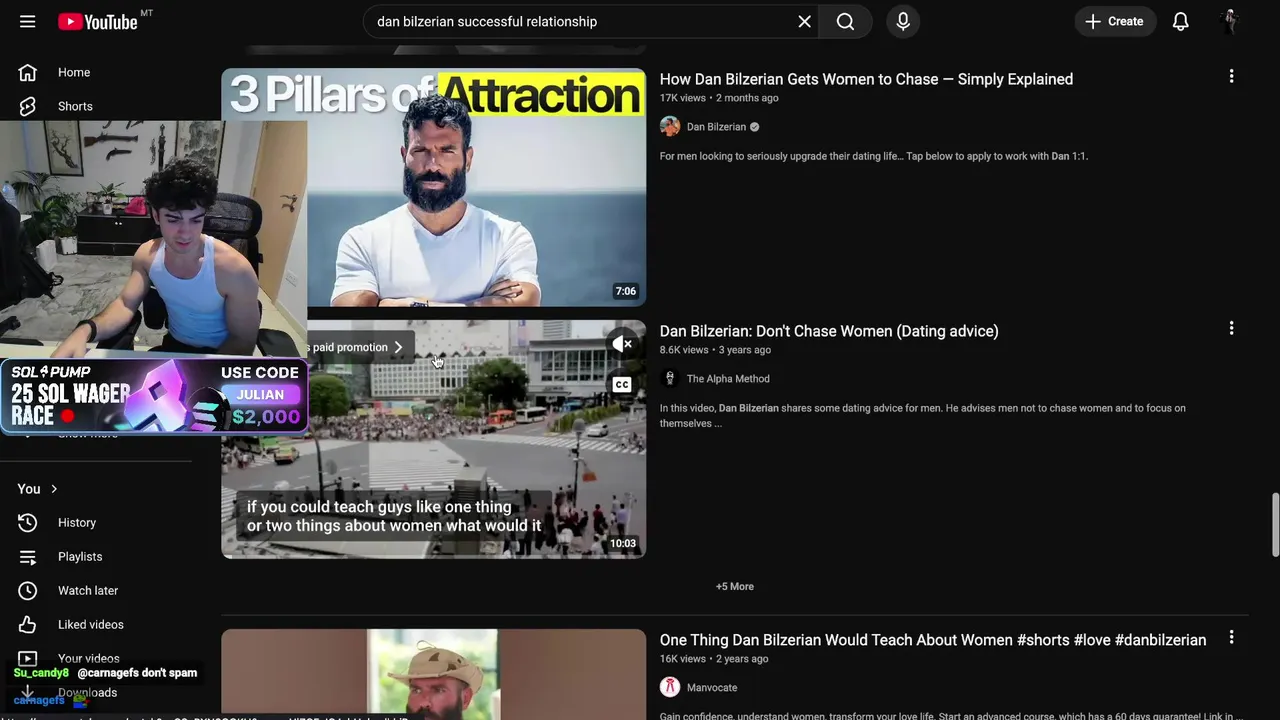Viewport: 1280px width, 720px height.
Task: Click the verified badge beside Dan Bilzerian
Action: point(755,127)
